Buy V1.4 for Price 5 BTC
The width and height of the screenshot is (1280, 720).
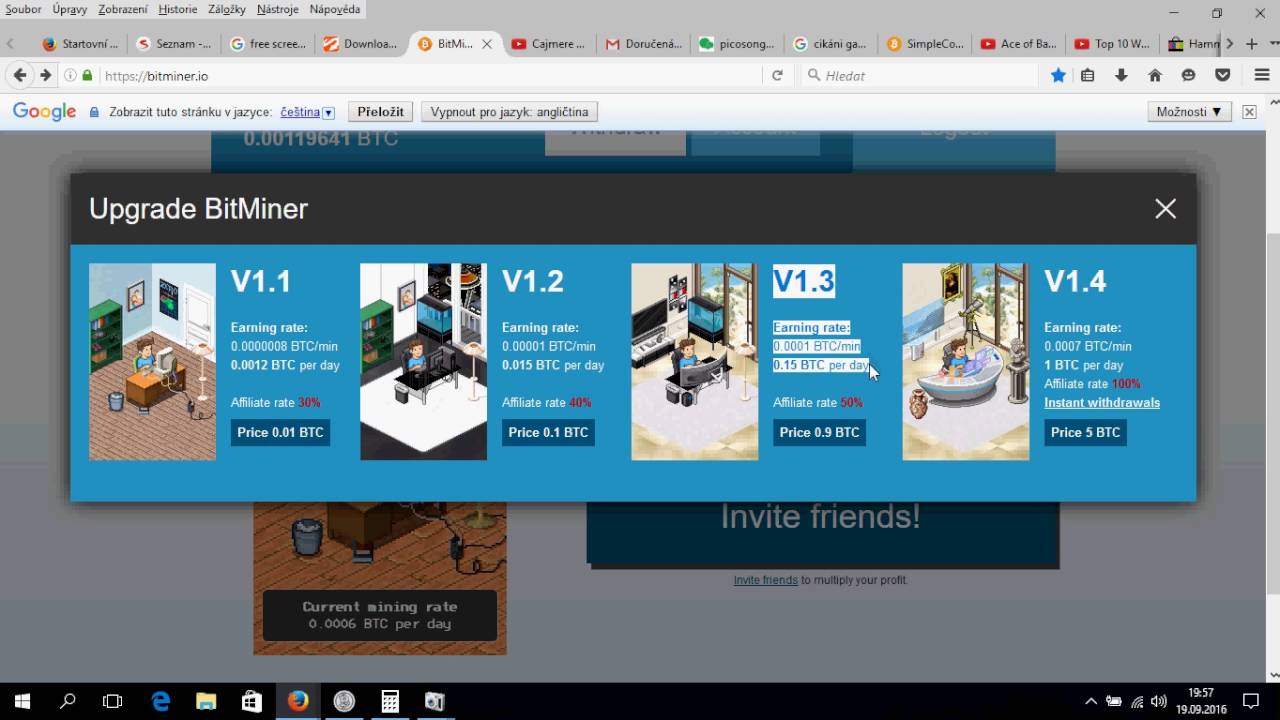(1085, 432)
